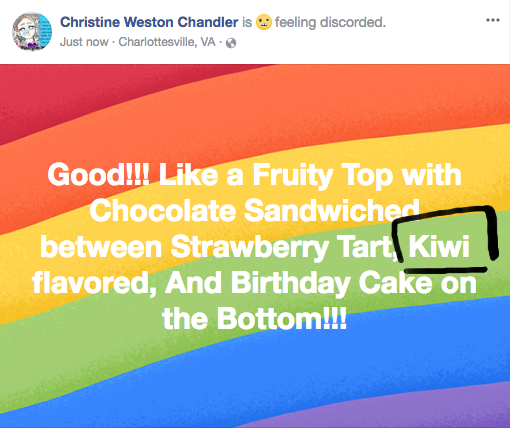
Task: Click the "Just now" timestamp link
Action: [84, 42]
